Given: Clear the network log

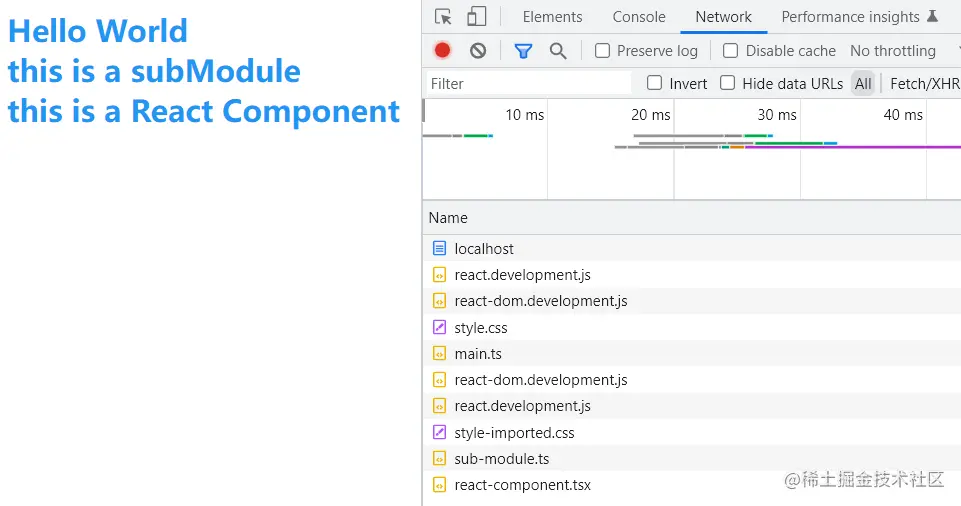Looking at the screenshot, I should [478, 50].
